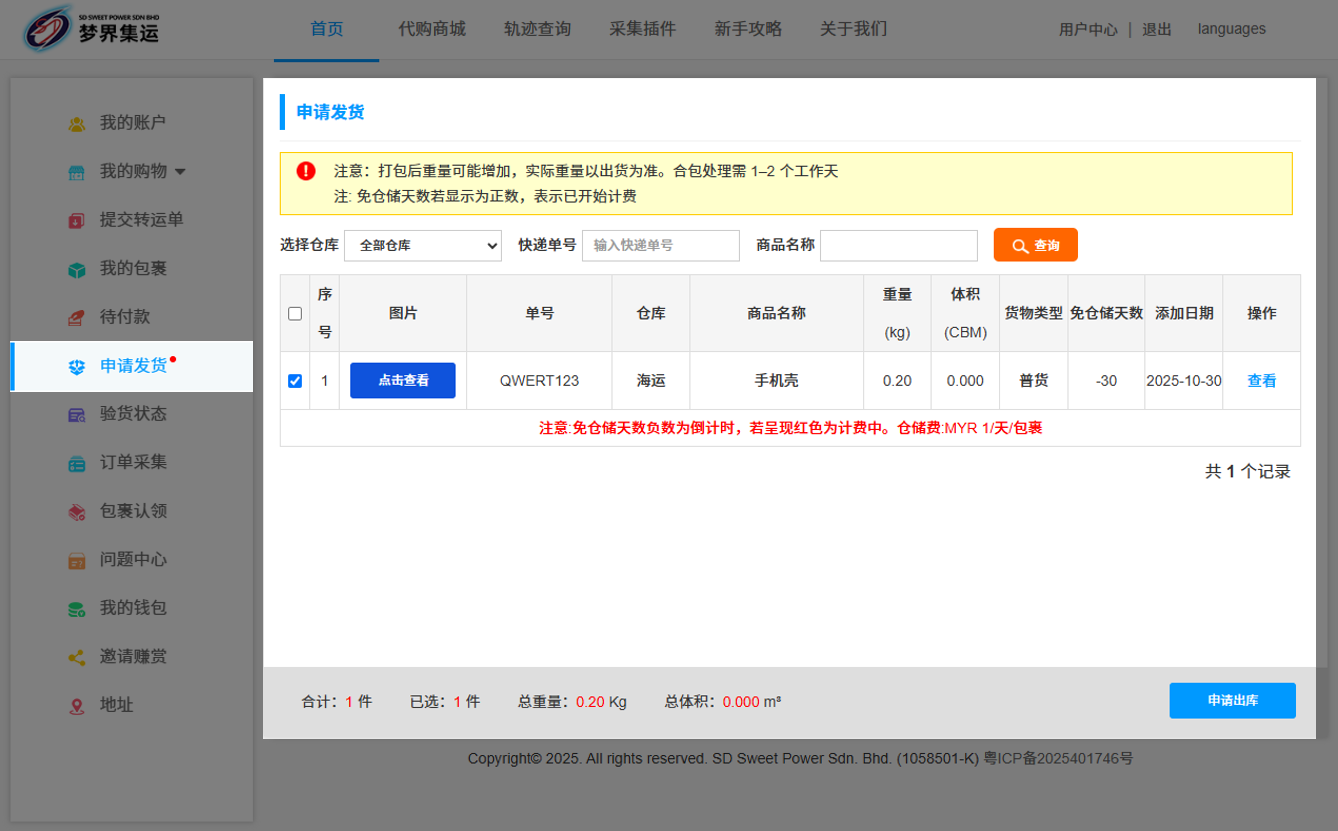Click the Pending Payment icon in sidebar

tap(77, 317)
